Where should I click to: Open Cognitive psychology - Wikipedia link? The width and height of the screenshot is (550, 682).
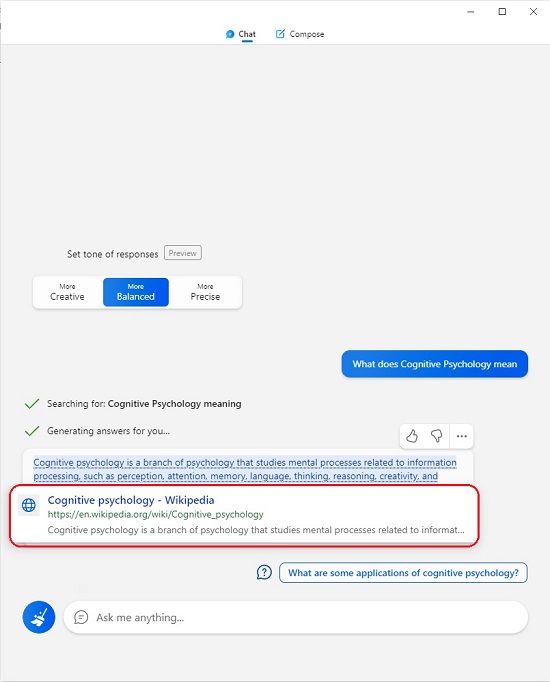point(131,500)
